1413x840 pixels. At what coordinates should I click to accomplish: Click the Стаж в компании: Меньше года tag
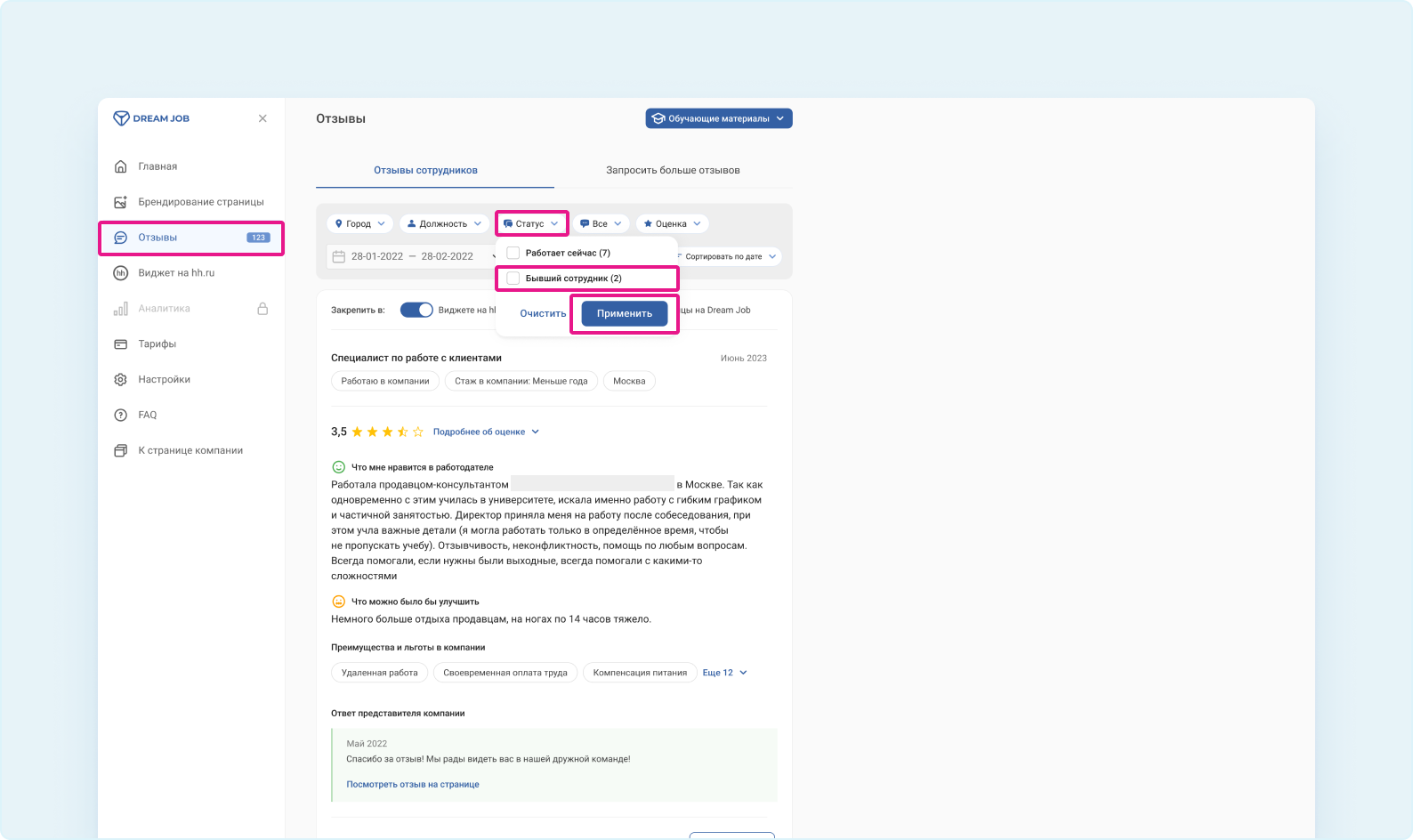521,381
